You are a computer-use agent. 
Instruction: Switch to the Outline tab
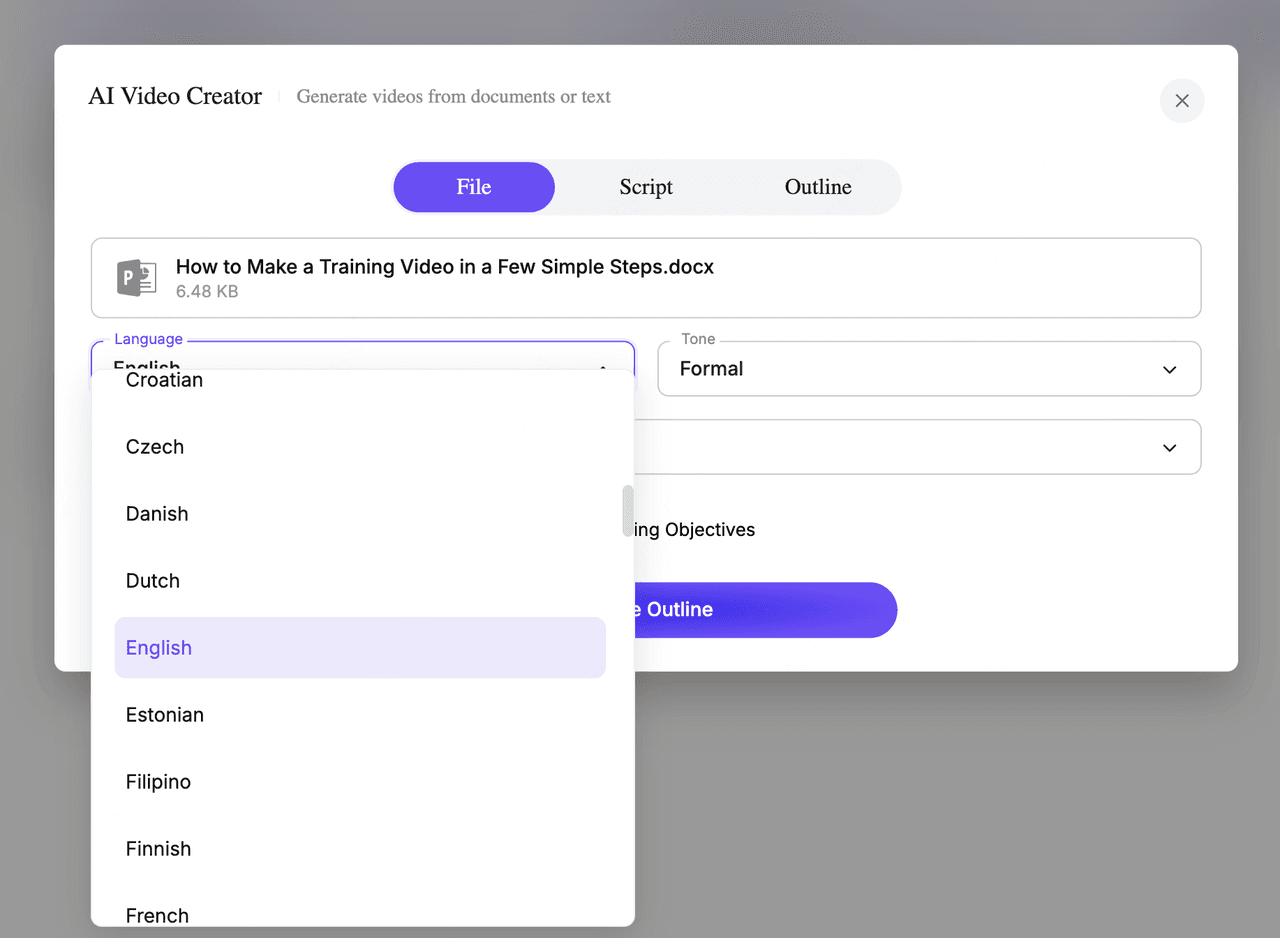pos(817,187)
